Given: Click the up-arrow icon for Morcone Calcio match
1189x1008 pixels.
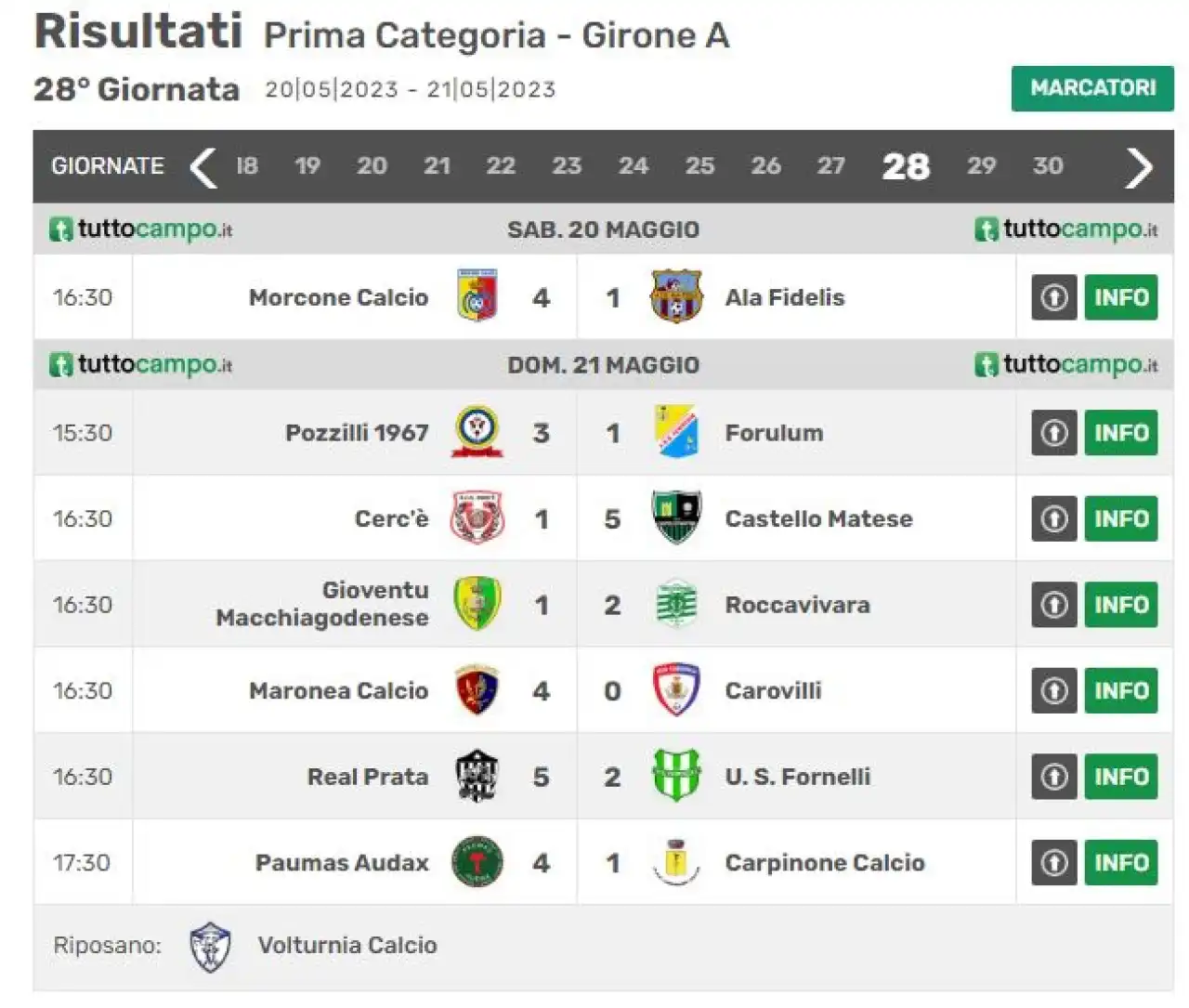Looking at the screenshot, I should (x=1054, y=297).
